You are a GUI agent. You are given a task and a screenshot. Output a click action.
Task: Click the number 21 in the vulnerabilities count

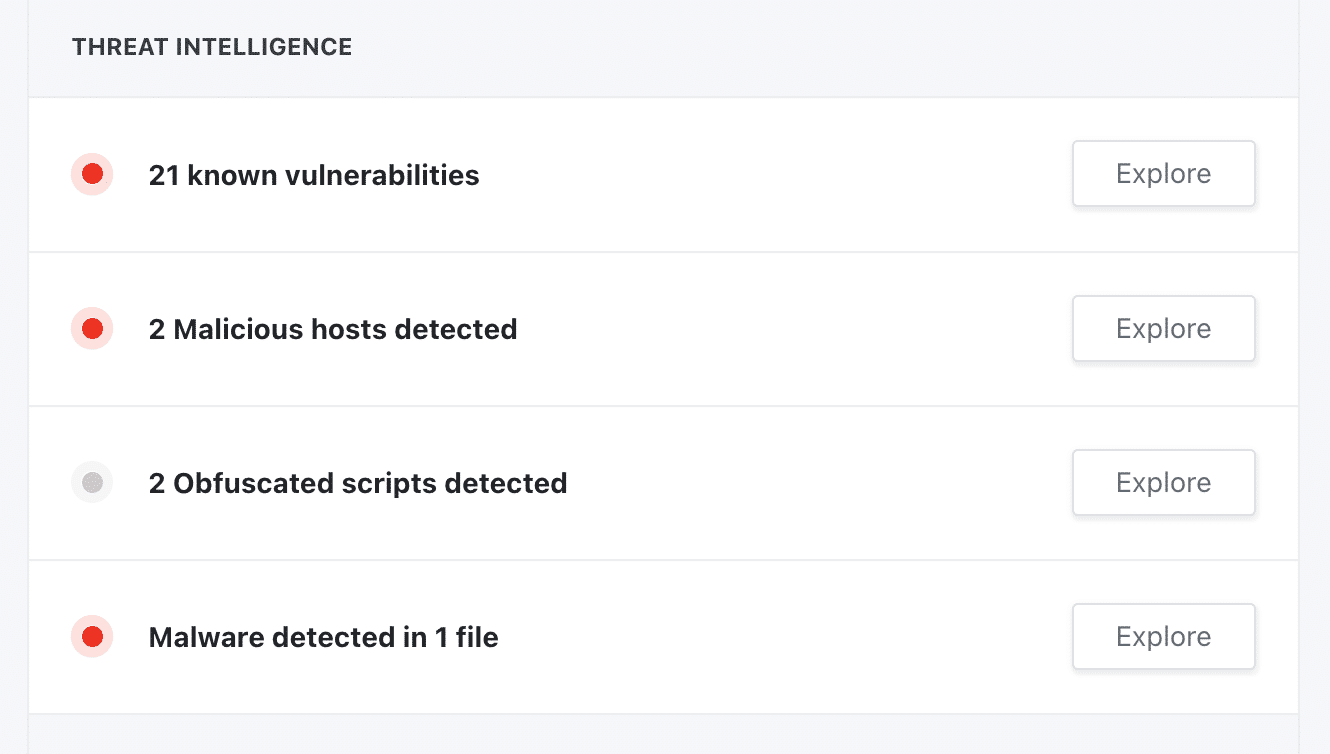pos(164,176)
